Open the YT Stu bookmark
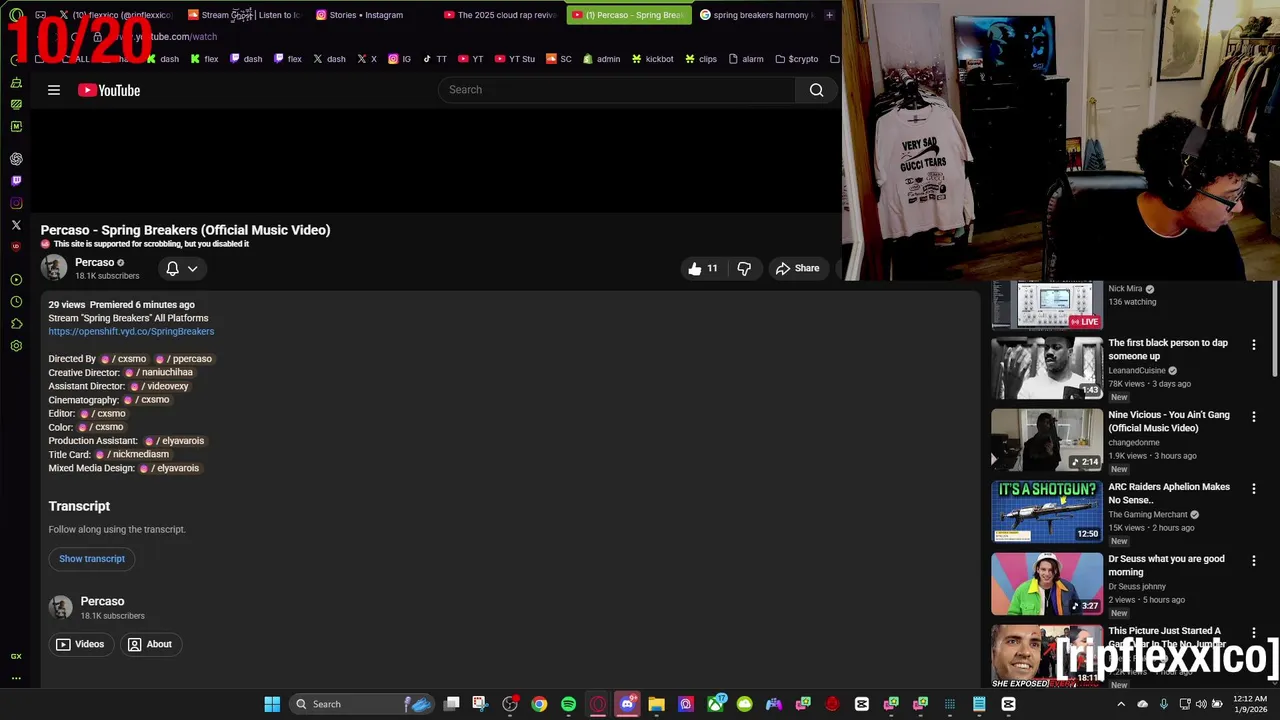The width and height of the screenshot is (1280, 720). tap(514, 59)
